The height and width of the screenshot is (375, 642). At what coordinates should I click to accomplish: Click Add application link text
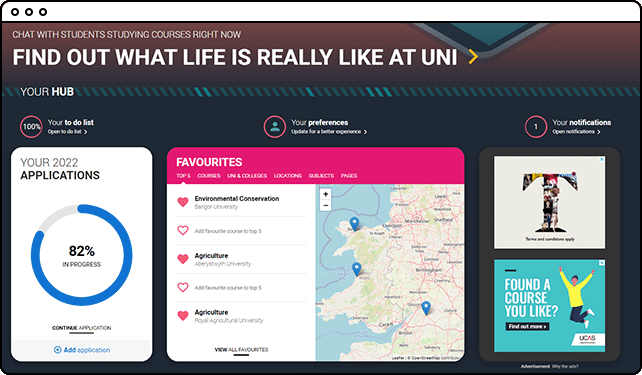coord(87,350)
